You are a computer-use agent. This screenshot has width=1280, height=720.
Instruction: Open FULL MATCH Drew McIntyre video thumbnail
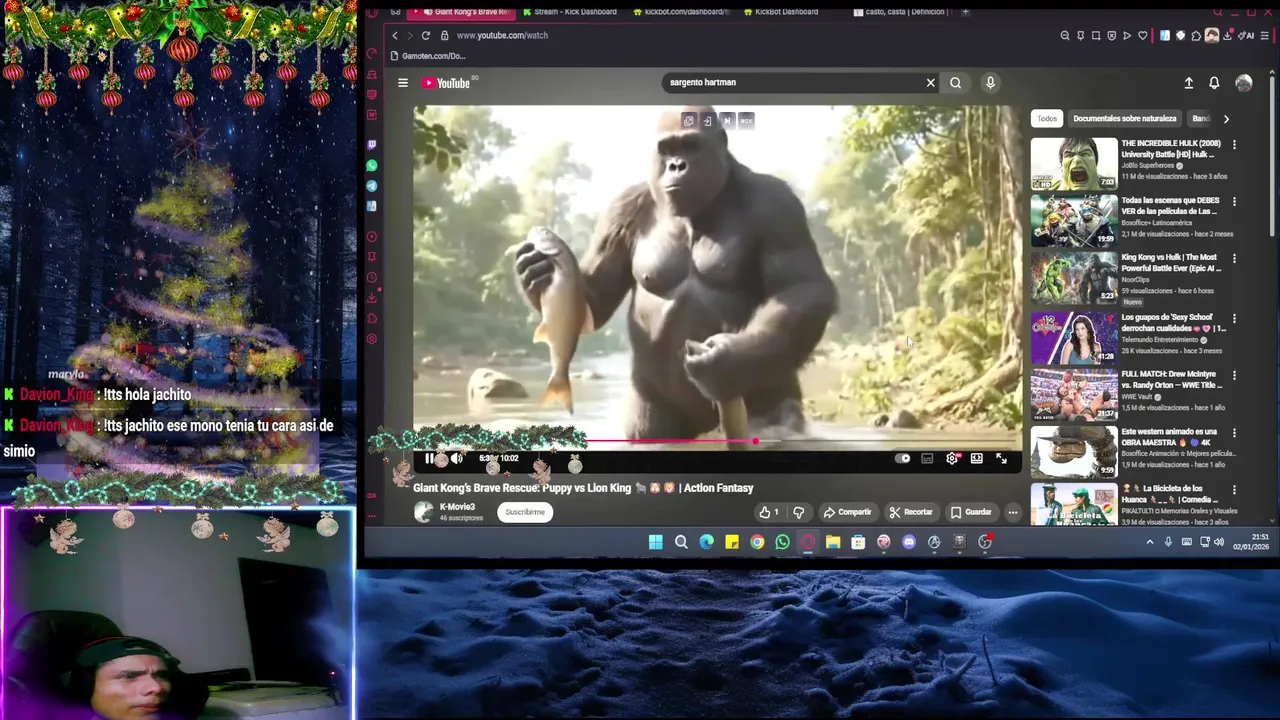coord(1074,395)
